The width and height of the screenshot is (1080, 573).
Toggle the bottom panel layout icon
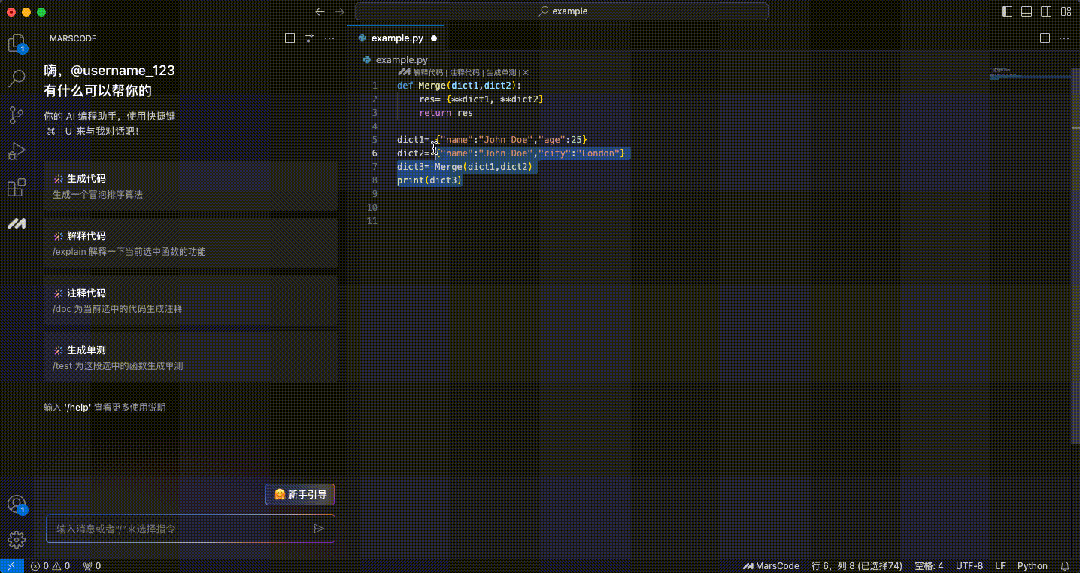click(x=1026, y=11)
